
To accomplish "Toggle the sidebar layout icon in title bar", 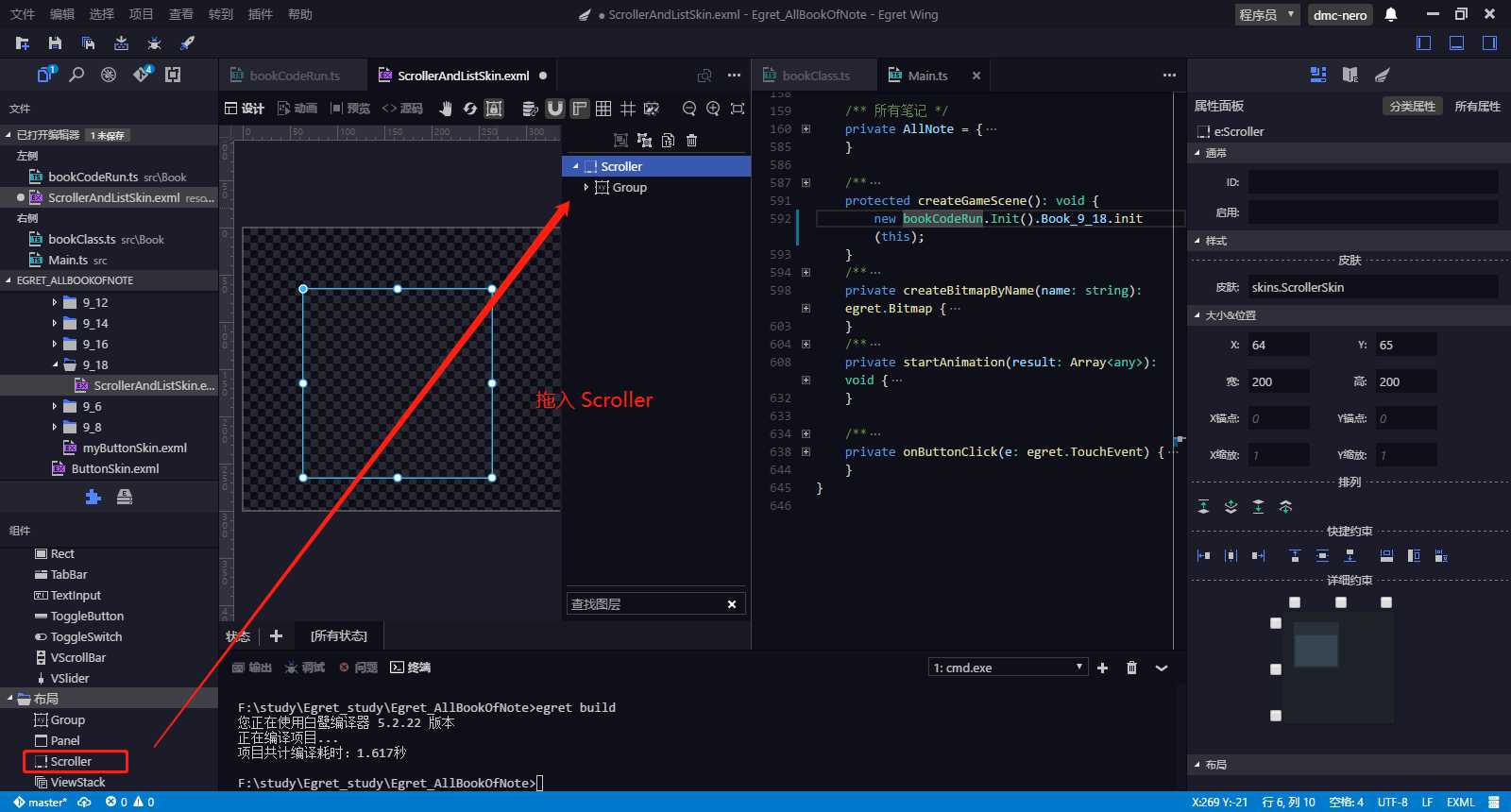I will pos(1424,43).
